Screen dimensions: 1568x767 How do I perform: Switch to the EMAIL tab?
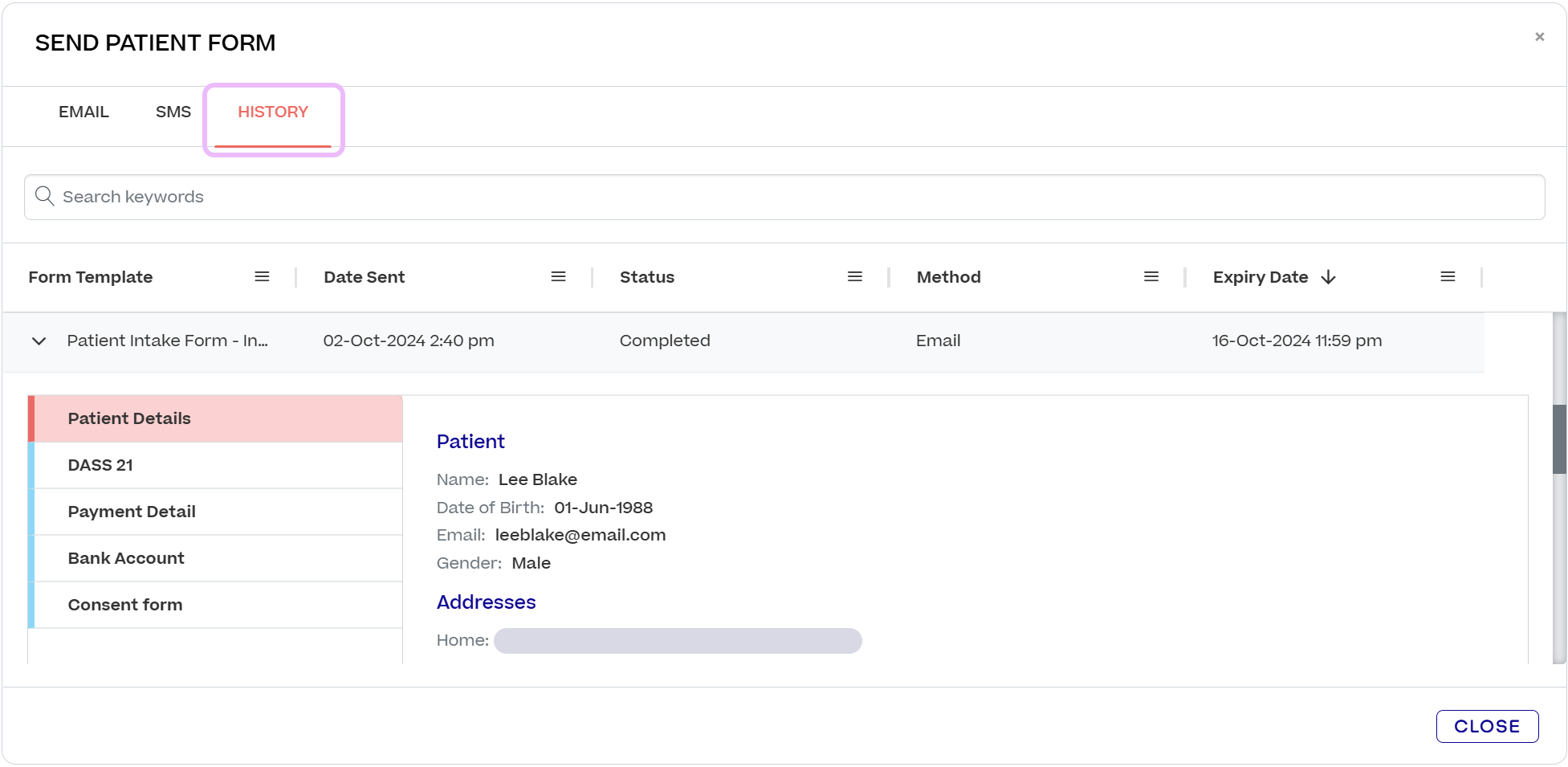83,112
